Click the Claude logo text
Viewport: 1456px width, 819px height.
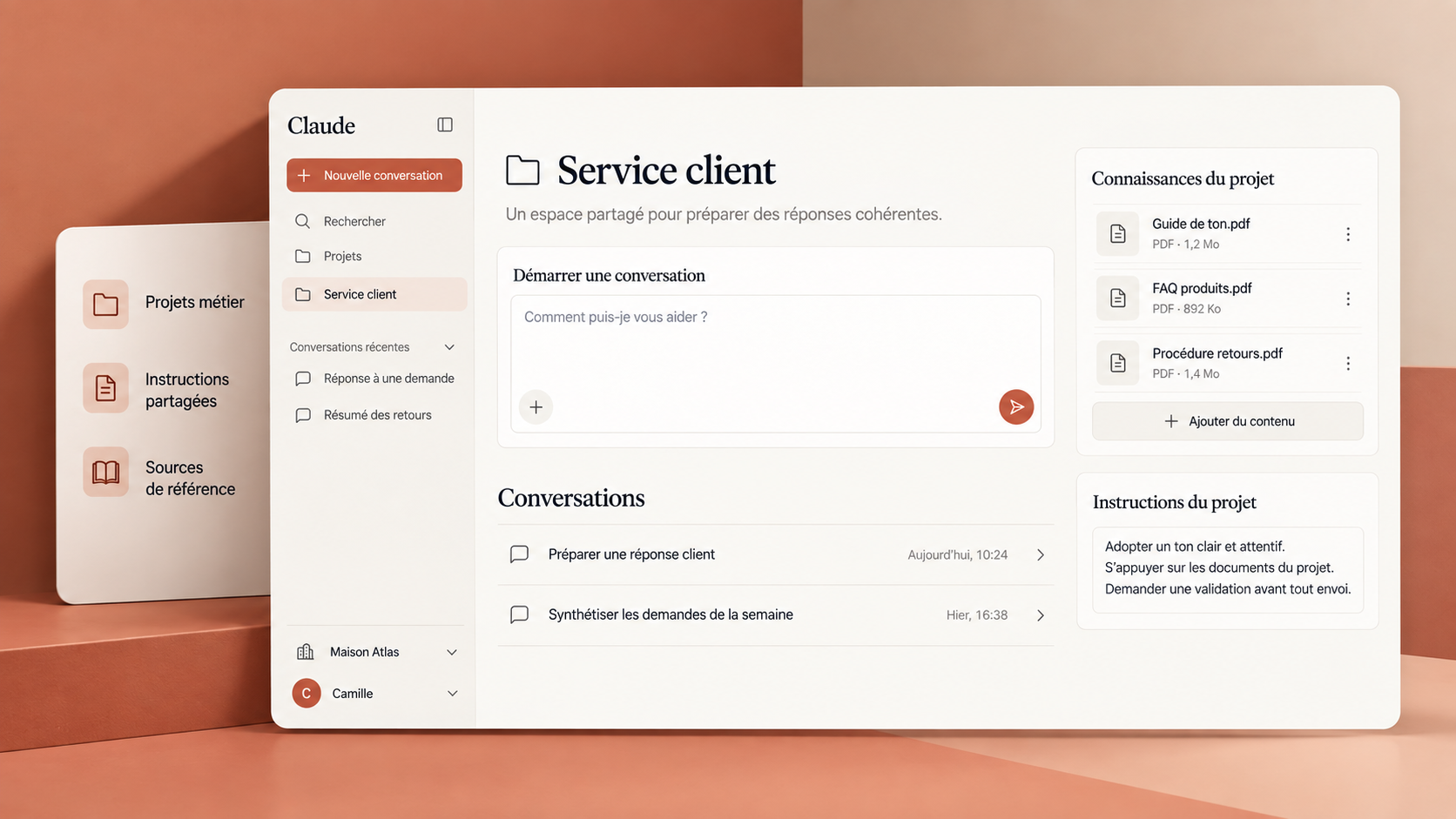[x=321, y=125]
